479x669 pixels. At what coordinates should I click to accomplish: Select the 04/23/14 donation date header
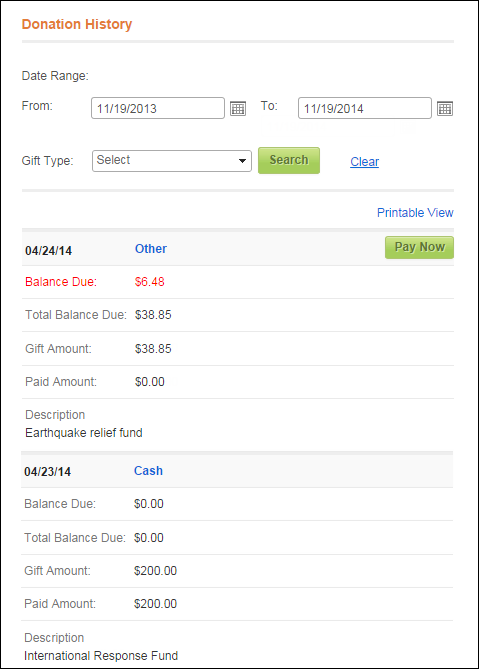click(47, 471)
